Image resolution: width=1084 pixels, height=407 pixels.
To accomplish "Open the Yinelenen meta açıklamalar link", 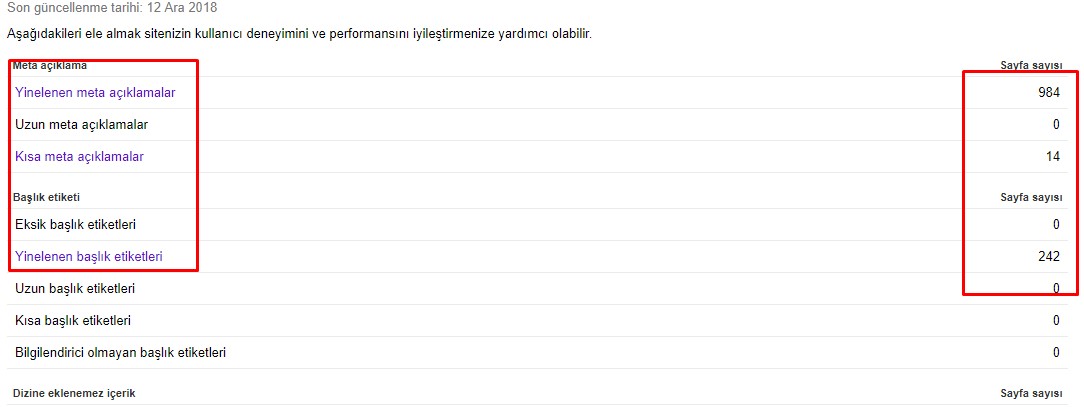I will click(x=95, y=93).
